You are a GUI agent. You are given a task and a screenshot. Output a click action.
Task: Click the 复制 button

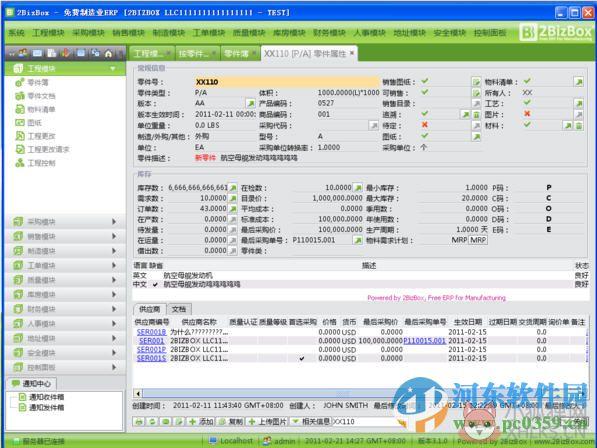coord(231,422)
